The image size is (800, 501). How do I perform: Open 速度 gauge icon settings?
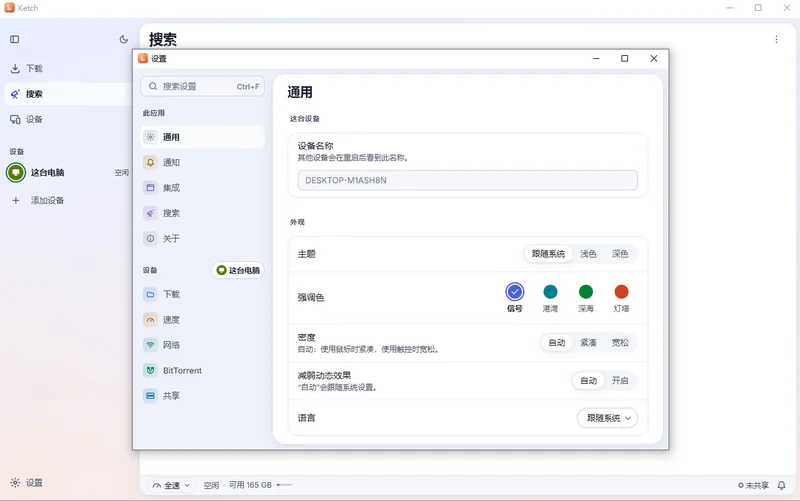click(150, 320)
